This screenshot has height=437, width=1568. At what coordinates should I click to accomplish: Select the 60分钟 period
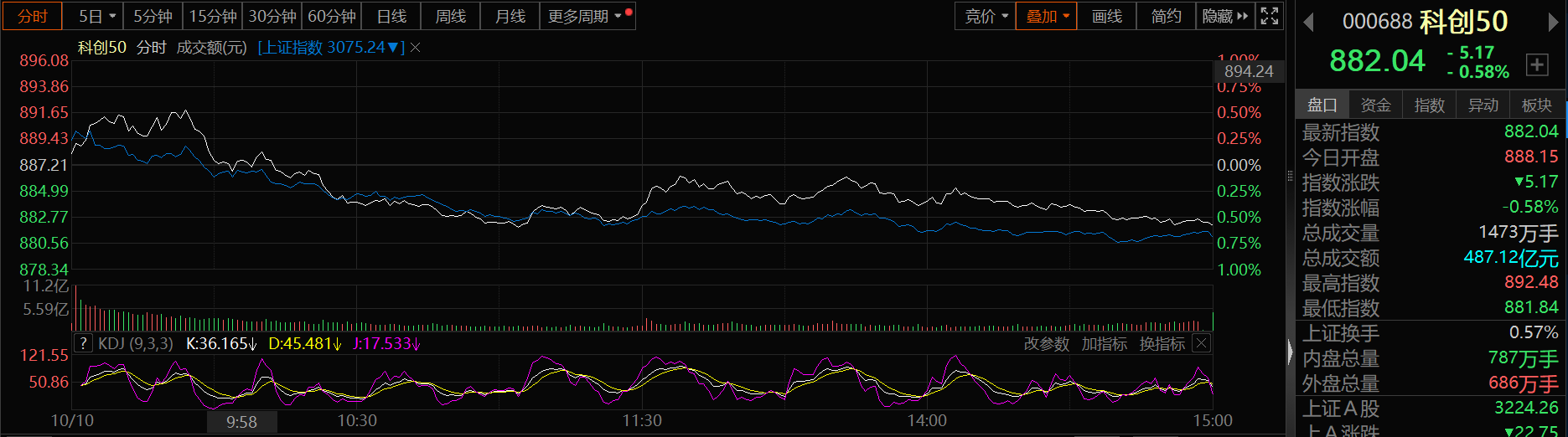332,16
